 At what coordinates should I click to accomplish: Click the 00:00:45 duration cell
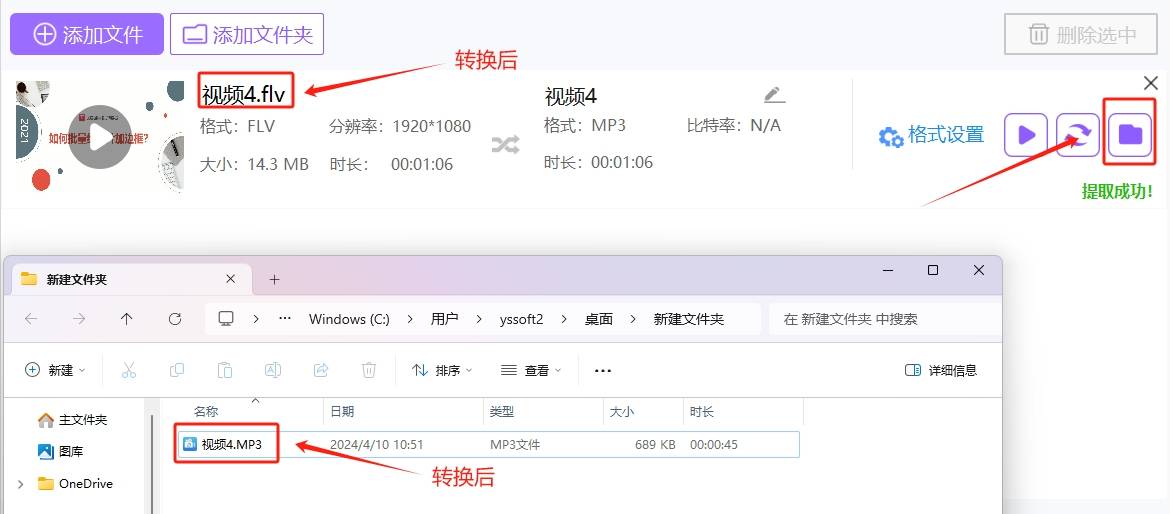coord(714,445)
